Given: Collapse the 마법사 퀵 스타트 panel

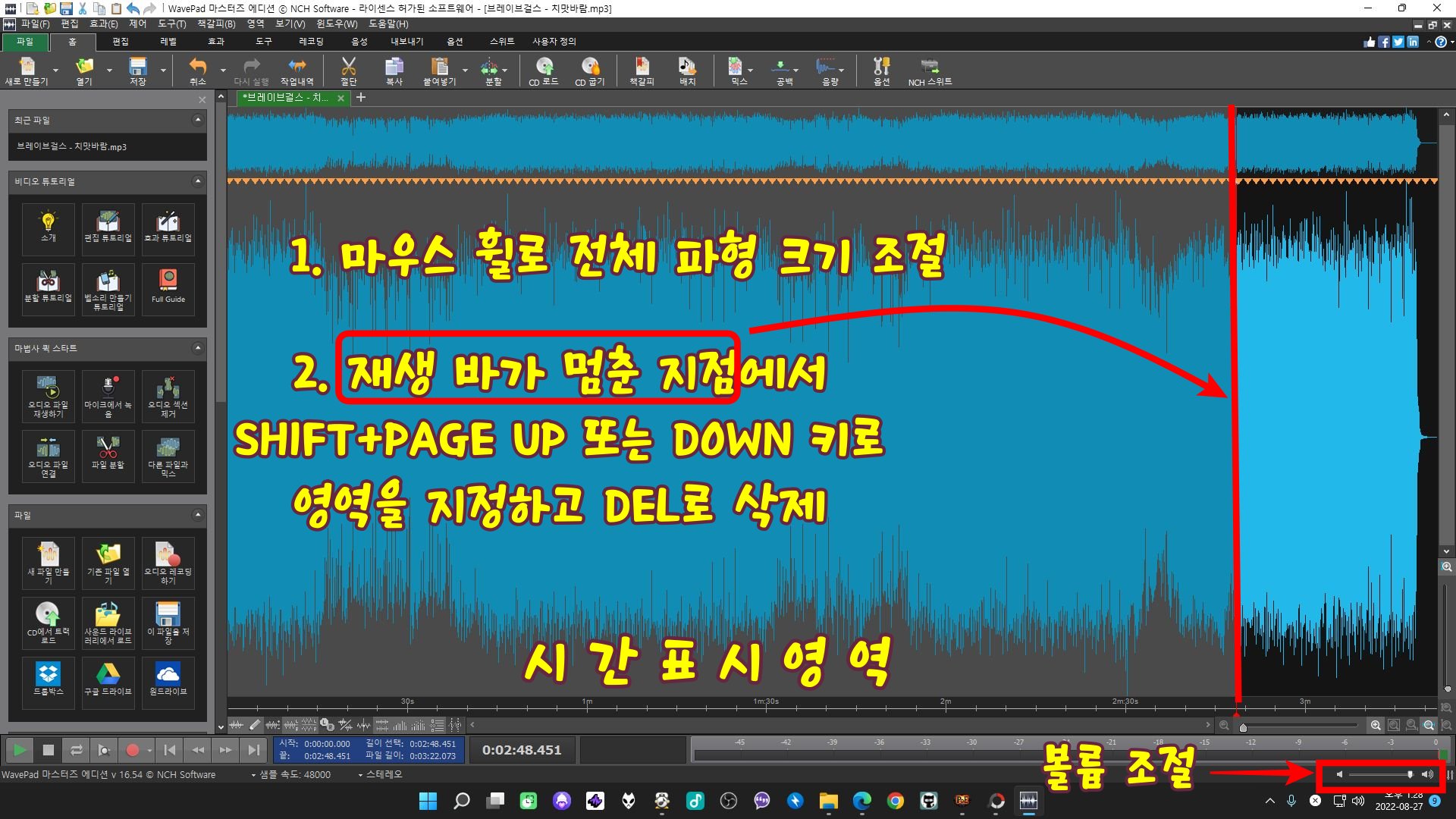Looking at the screenshot, I should [x=198, y=348].
